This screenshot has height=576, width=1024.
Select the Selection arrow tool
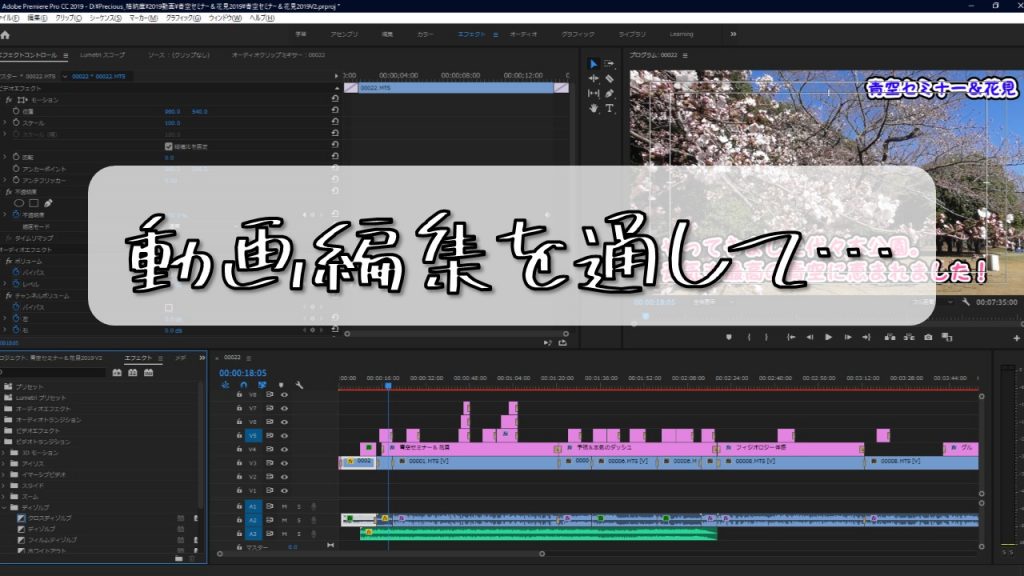[593, 64]
